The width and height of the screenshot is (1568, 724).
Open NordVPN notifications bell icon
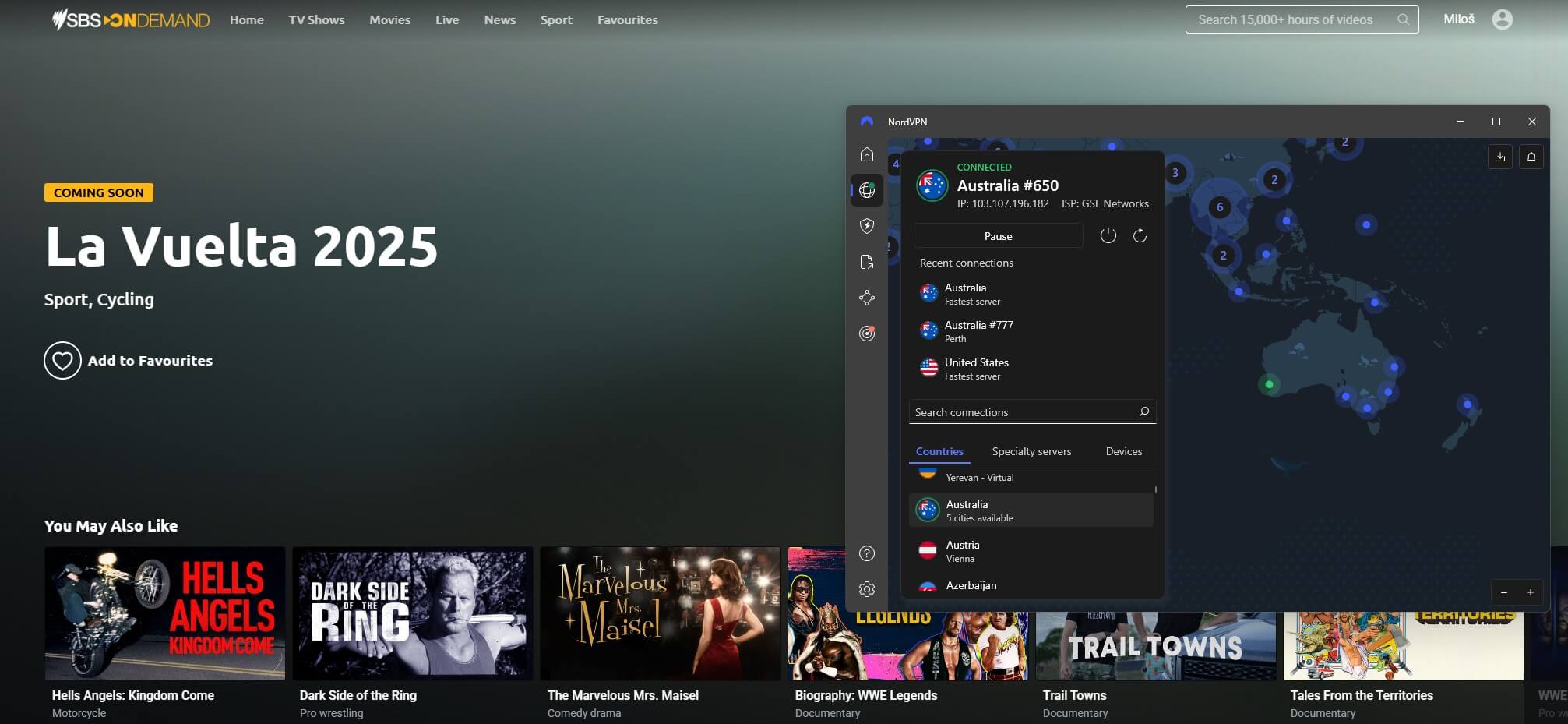point(1531,157)
